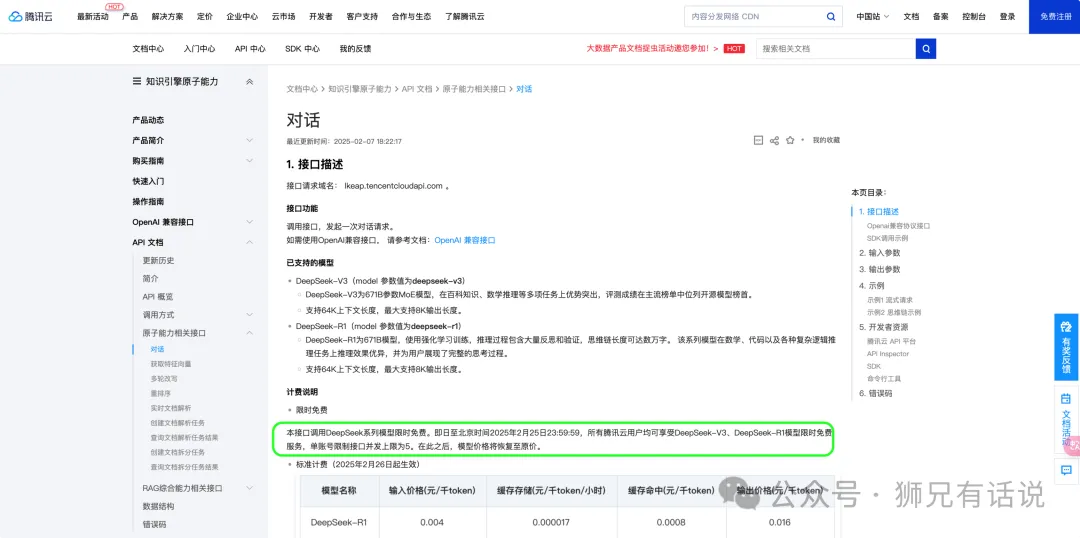Open the 定价 top menu
Screen dimensions: 1080x538
click(x=204, y=17)
